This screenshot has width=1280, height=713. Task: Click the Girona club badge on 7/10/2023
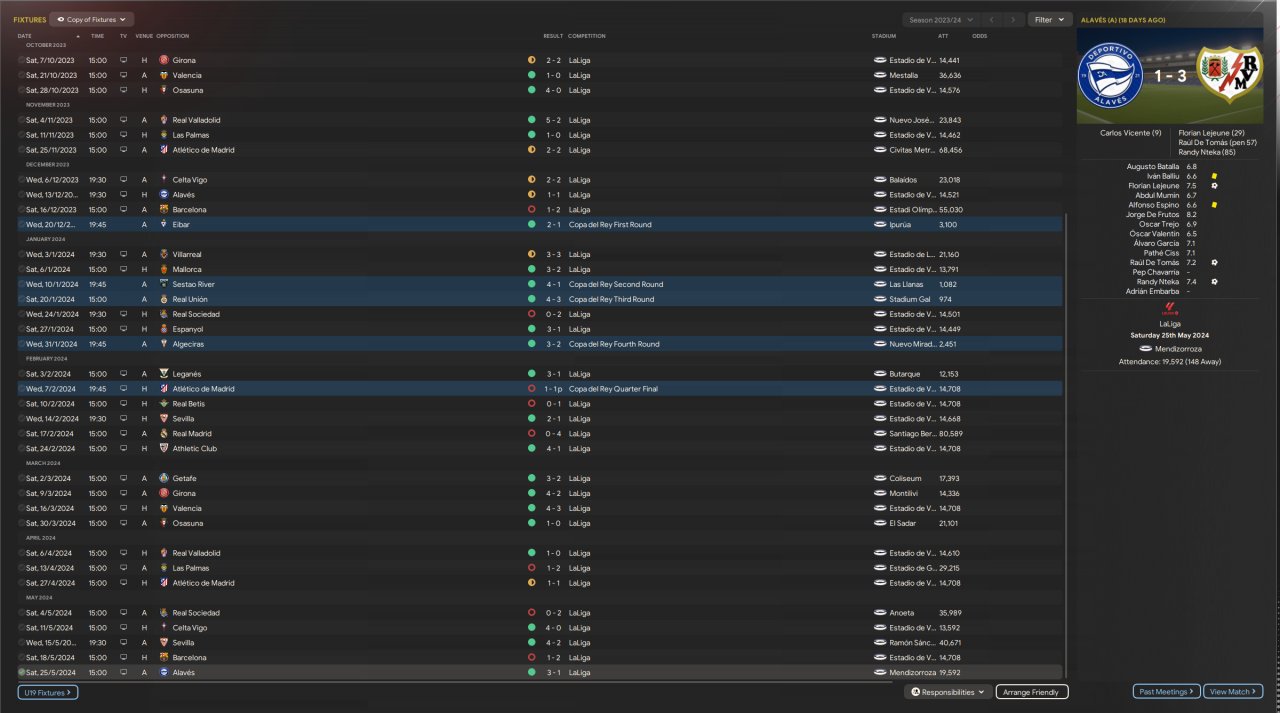click(x=163, y=60)
